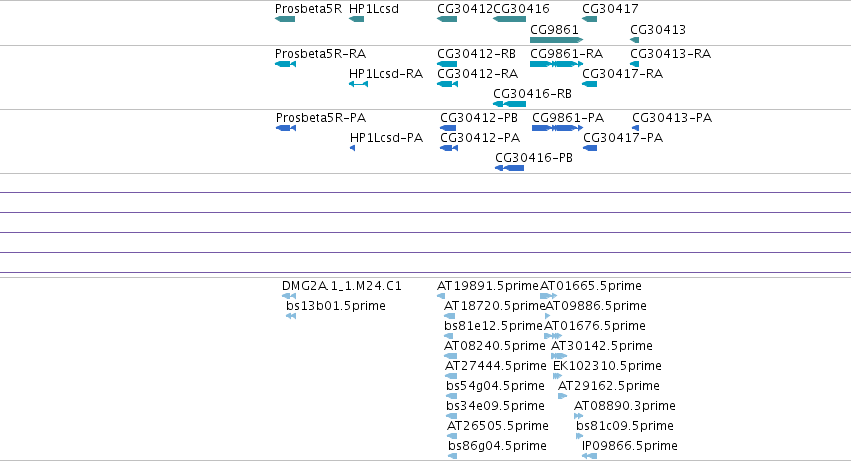Click the bs81e12.5prime EST label
This screenshot has height=461, width=851.
coord(493,326)
